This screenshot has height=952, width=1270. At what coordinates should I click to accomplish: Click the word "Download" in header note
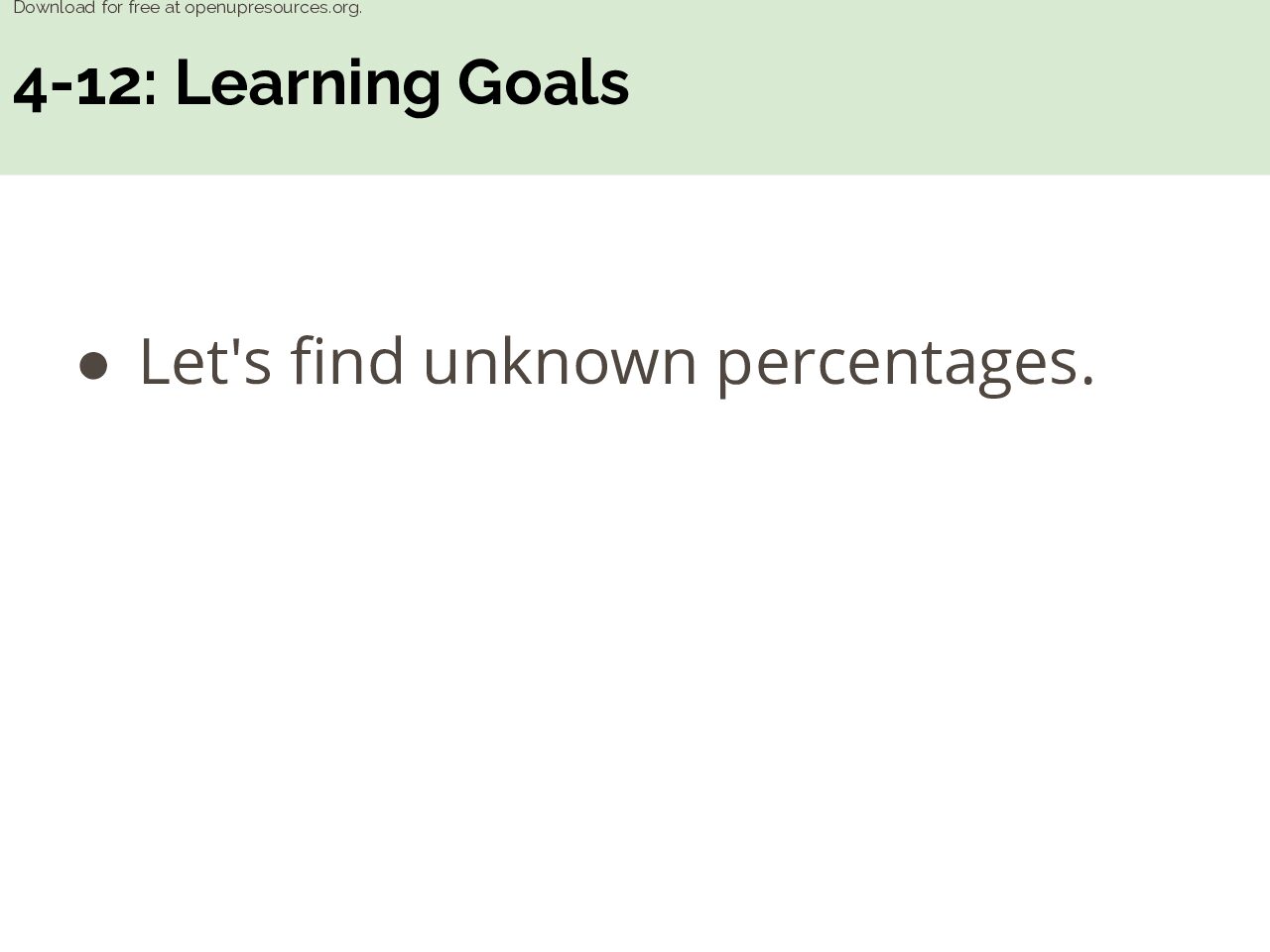54,8
